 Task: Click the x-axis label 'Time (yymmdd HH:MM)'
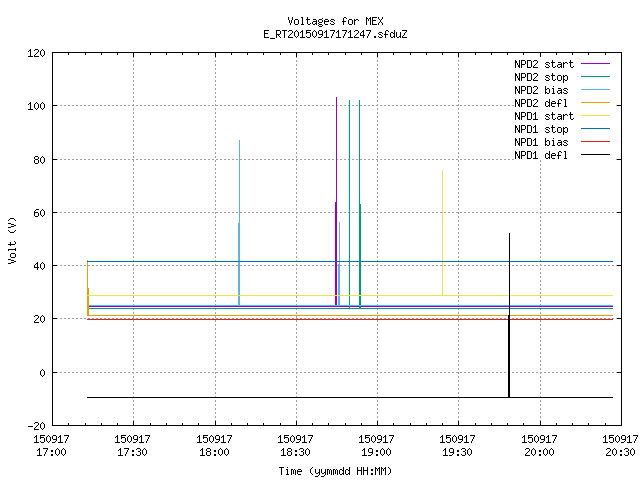tap(335, 471)
